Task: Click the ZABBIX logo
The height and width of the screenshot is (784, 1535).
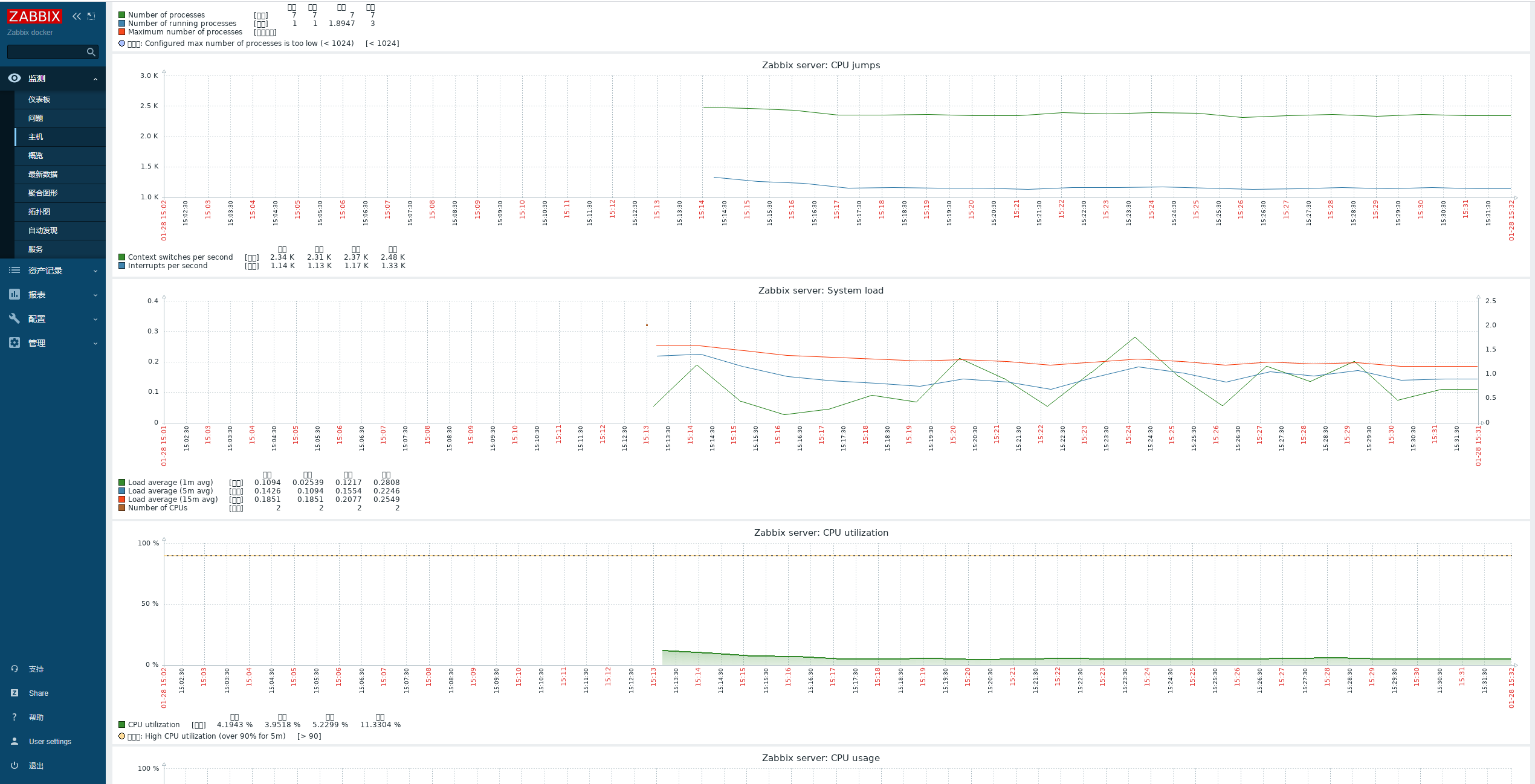Action: pyautogui.click(x=34, y=16)
